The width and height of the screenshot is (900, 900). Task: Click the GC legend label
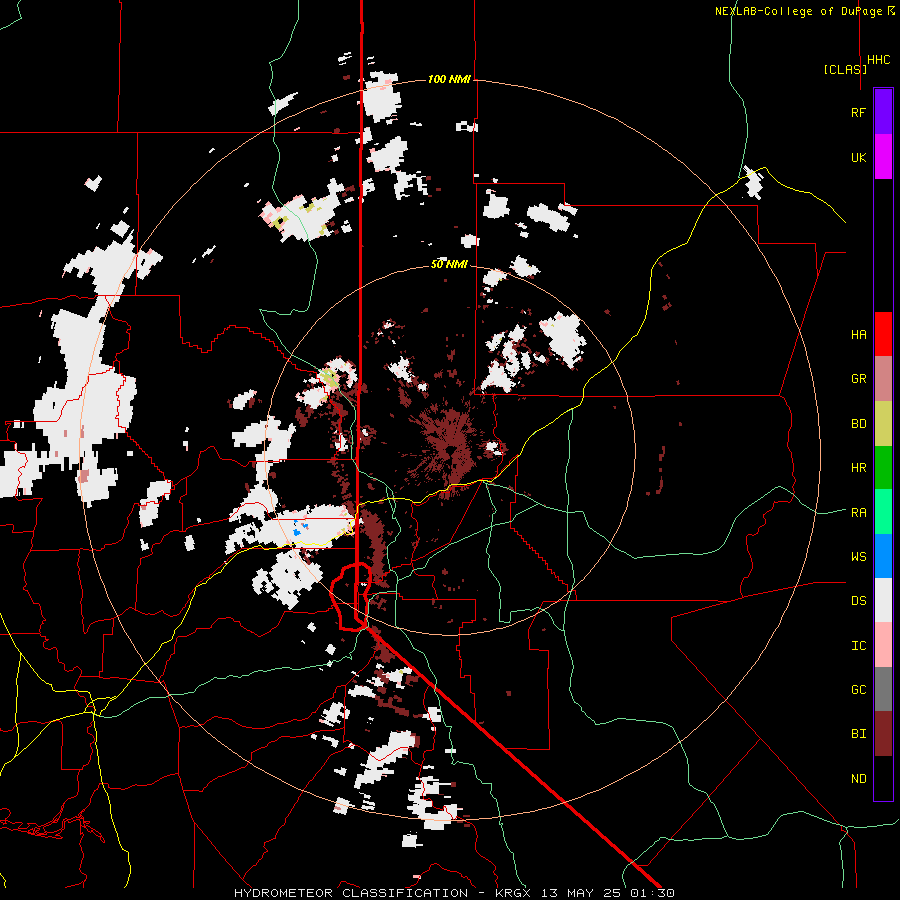click(x=858, y=690)
